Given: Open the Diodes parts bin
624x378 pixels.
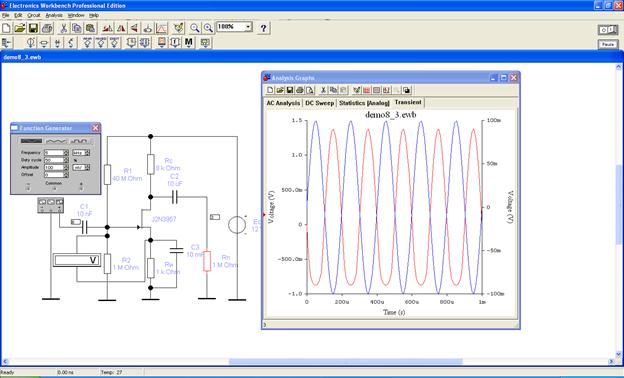Looking at the screenshot, I should (x=57, y=42).
